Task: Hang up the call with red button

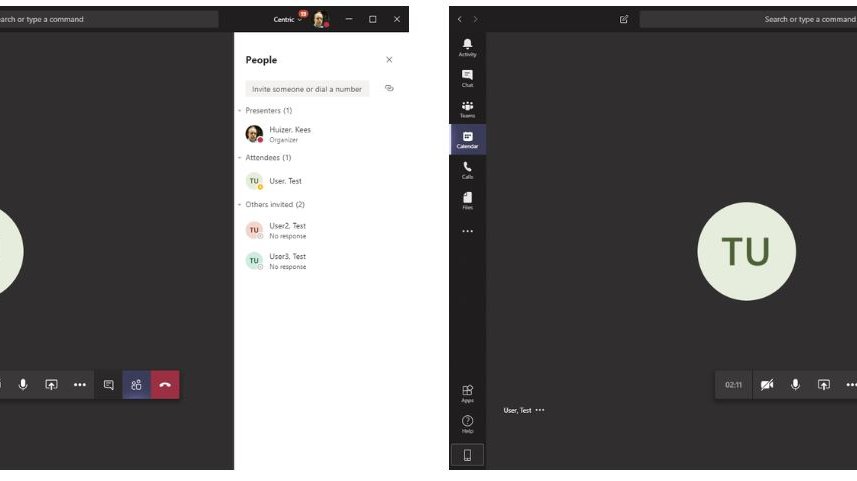Action: tap(165, 385)
